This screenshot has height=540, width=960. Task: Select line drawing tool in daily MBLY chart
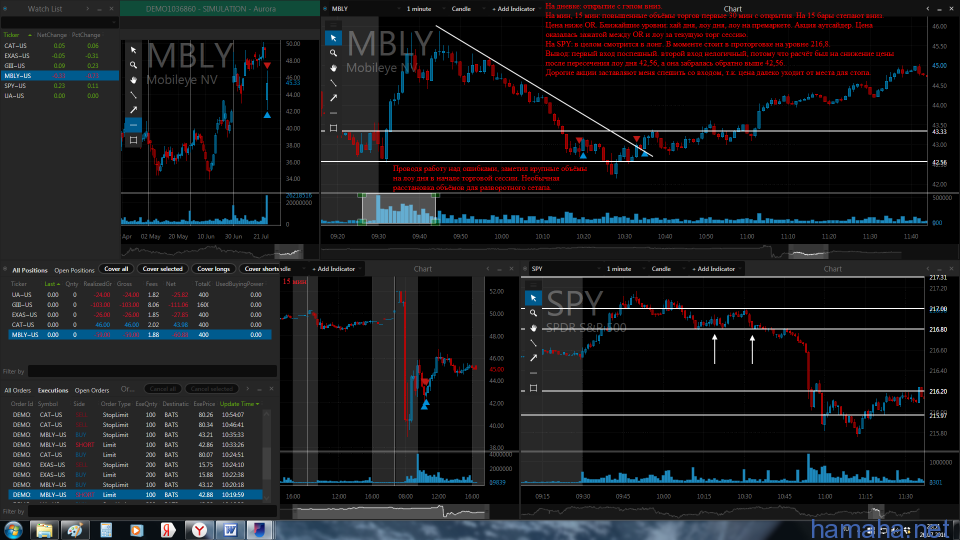(133, 95)
